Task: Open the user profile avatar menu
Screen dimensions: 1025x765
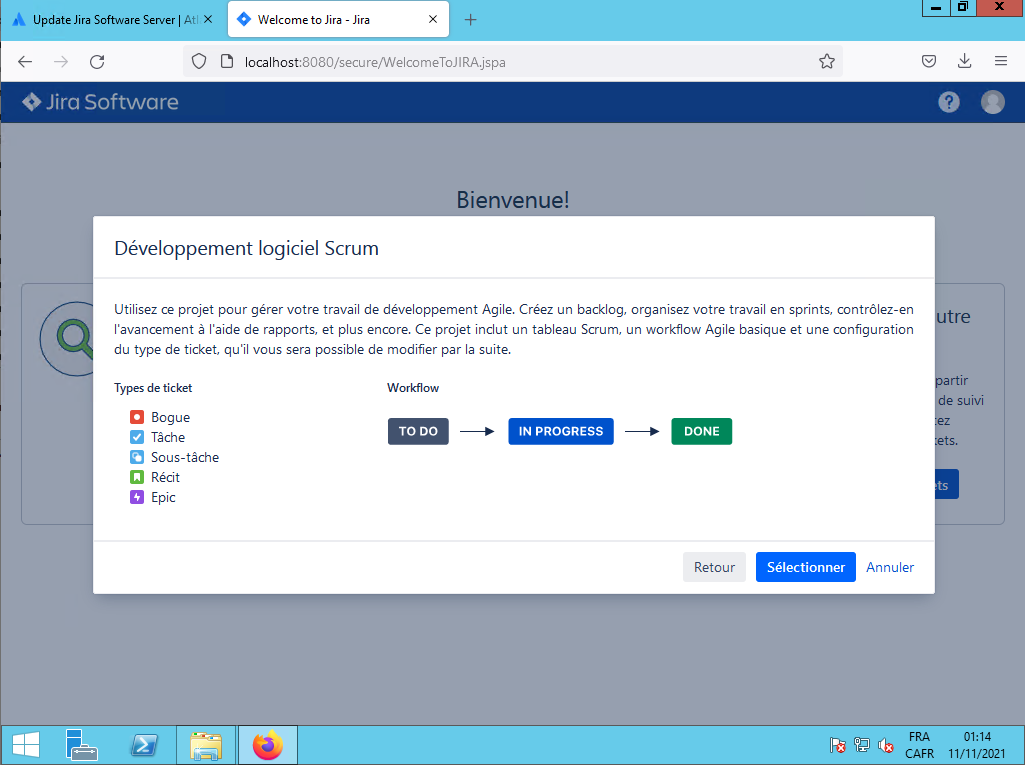Action: [x=992, y=102]
